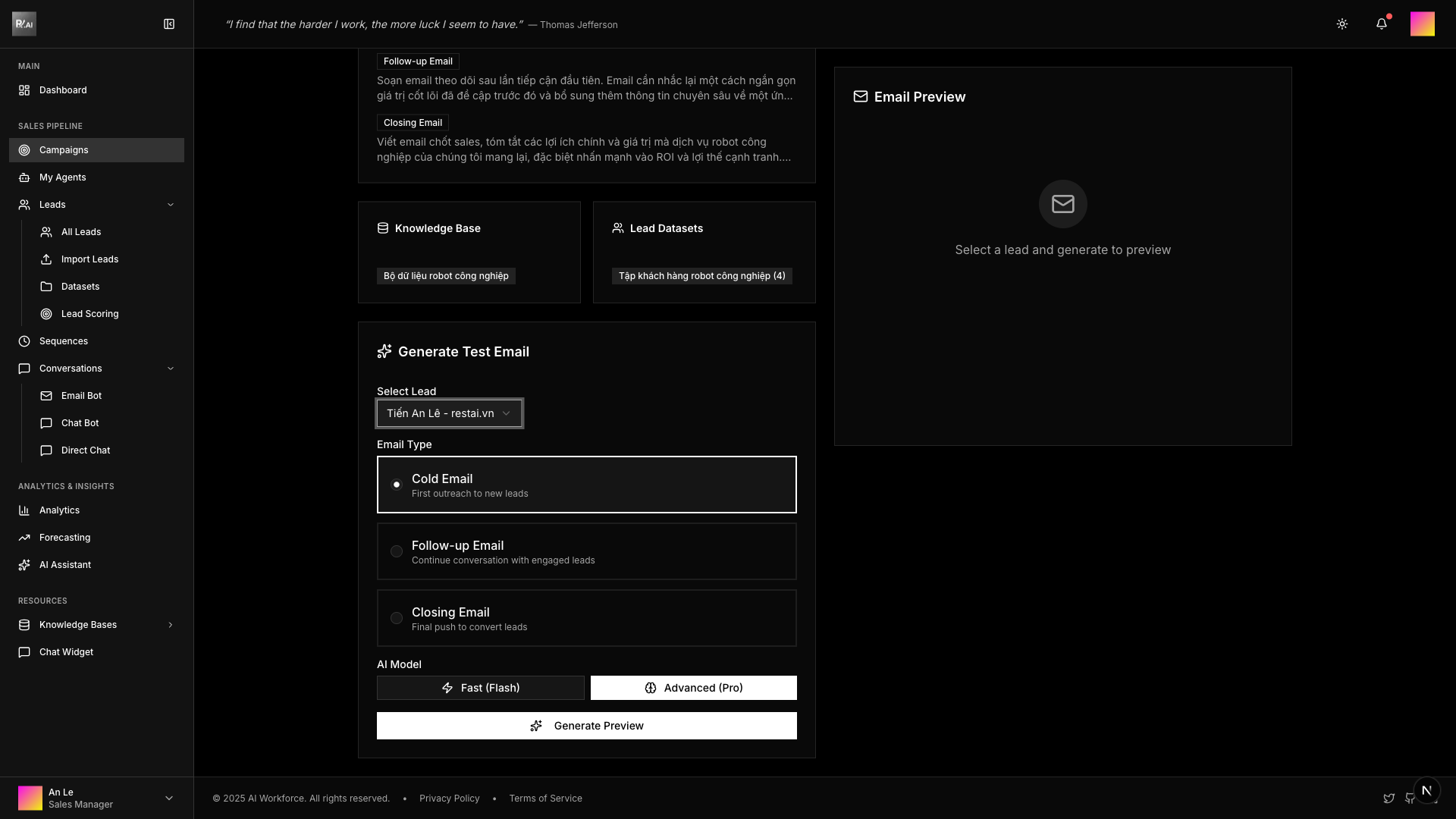
Task: Click the RAI logo in top-left corner
Action: click(24, 24)
